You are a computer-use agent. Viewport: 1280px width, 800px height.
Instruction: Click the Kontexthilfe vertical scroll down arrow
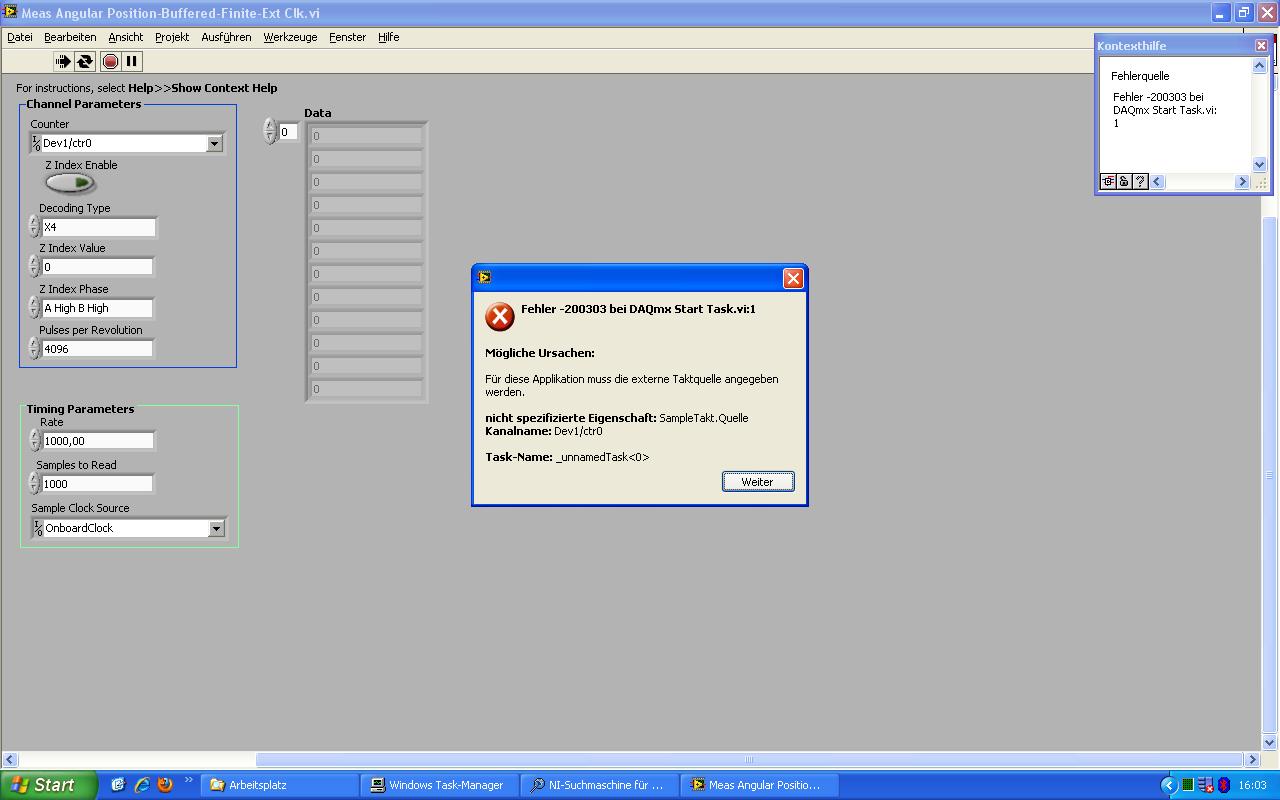click(x=1259, y=164)
